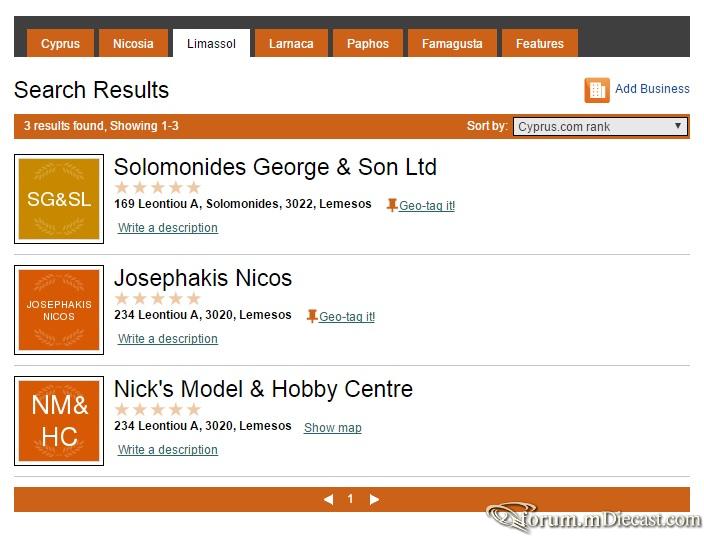
Task: Show map for Nick's Model & Hobby Centre
Action: 333,427
